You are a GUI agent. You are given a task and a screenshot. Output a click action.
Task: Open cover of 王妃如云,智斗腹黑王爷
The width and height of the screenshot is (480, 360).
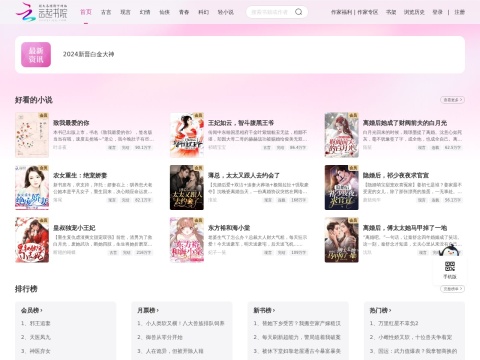[x=187, y=135]
